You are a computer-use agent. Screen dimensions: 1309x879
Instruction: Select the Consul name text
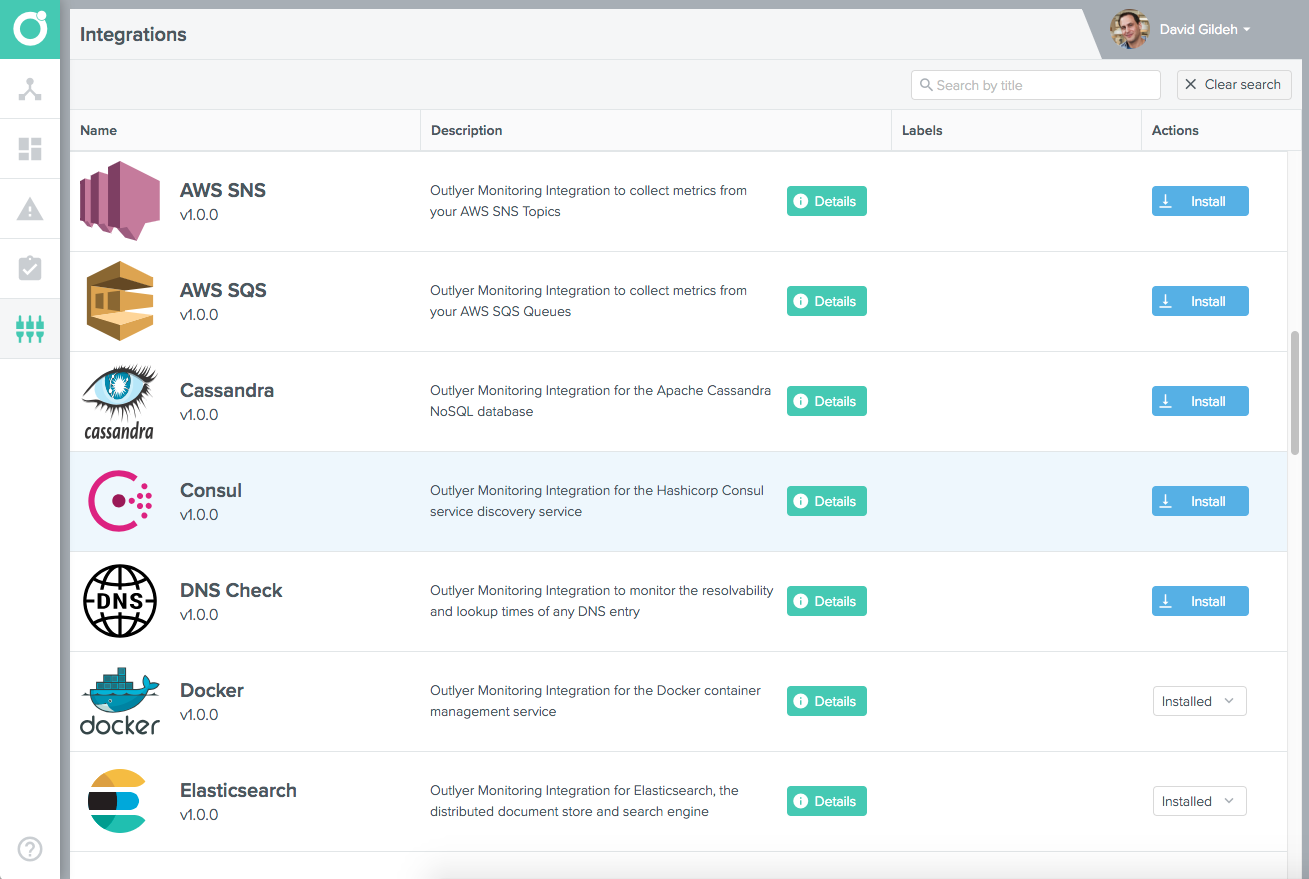pyautogui.click(x=211, y=490)
